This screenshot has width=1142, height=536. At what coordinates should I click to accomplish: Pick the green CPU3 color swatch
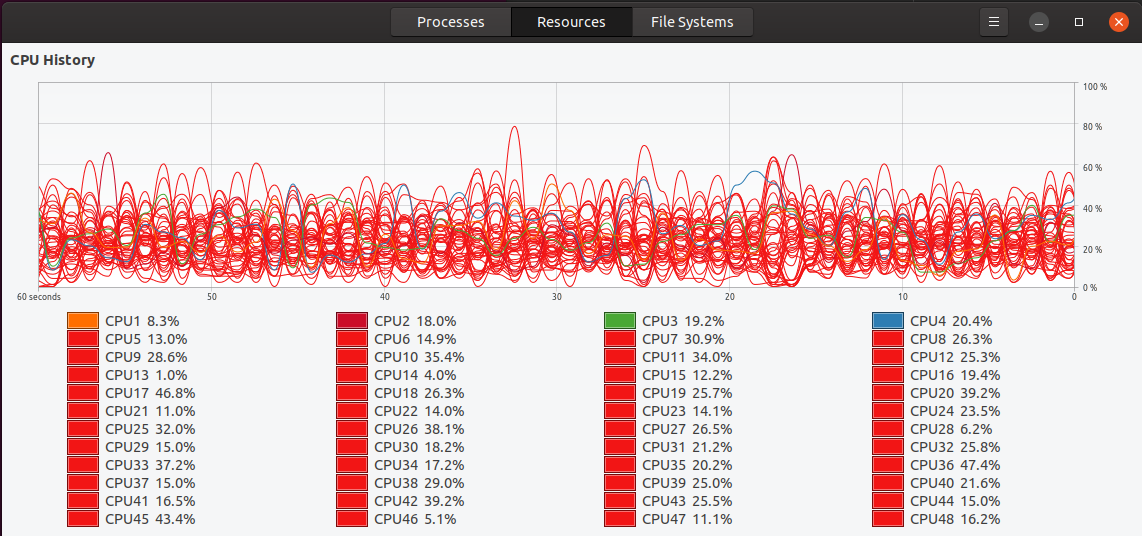[x=620, y=321]
